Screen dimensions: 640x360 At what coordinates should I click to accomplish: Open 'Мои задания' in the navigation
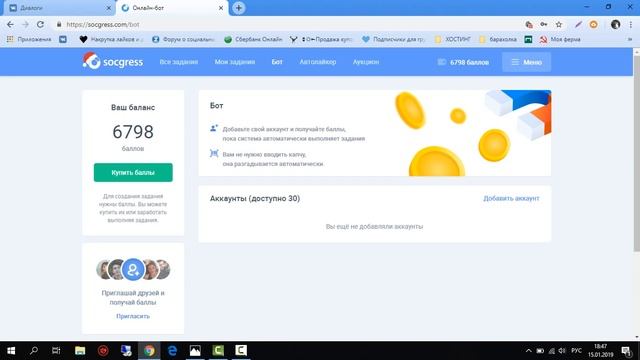click(x=235, y=62)
